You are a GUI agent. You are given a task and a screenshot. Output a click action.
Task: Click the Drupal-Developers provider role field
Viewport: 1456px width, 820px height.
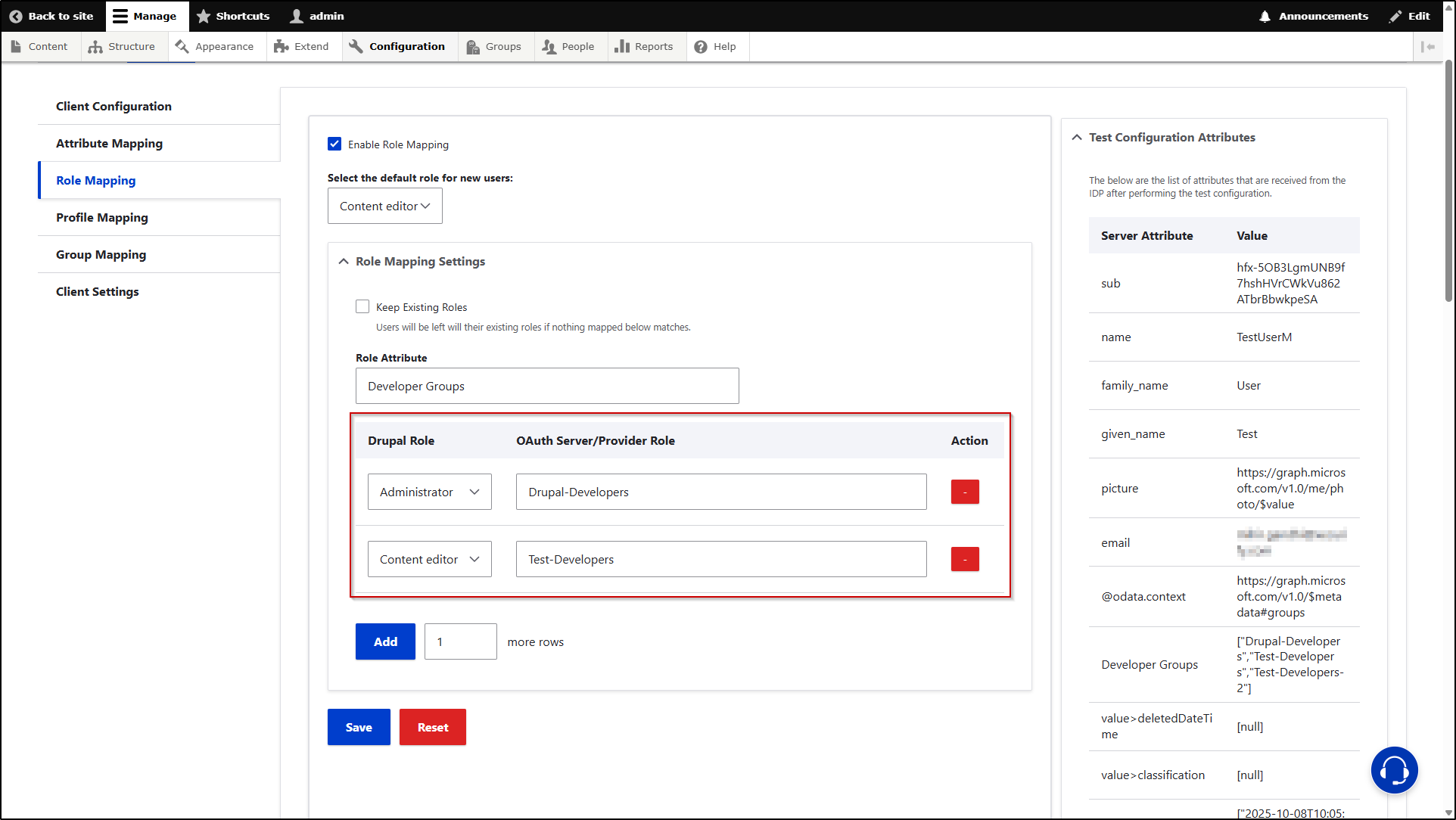click(721, 492)
